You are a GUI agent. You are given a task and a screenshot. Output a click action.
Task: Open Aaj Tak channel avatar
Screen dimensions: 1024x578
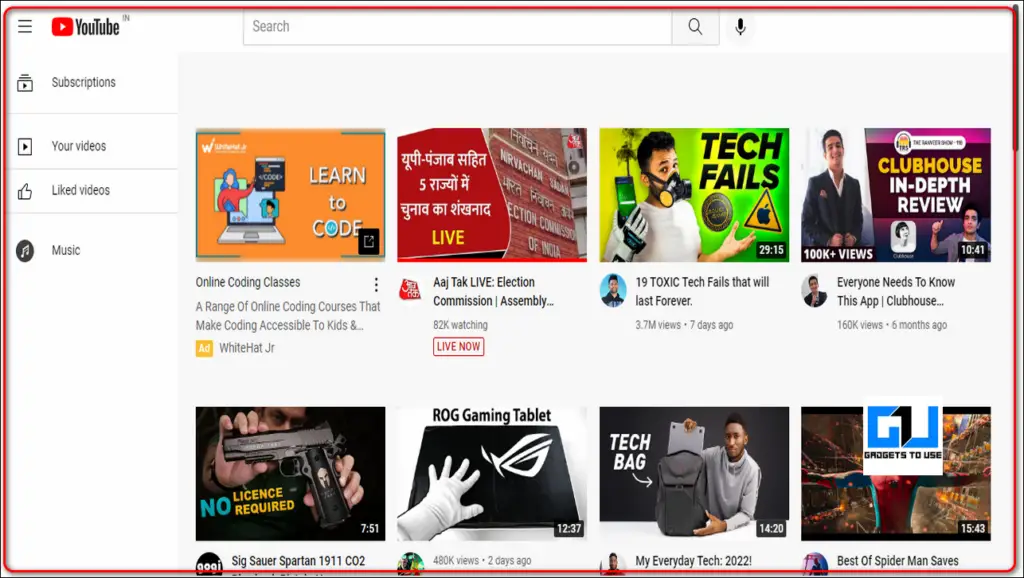click(x=410, y=288)
